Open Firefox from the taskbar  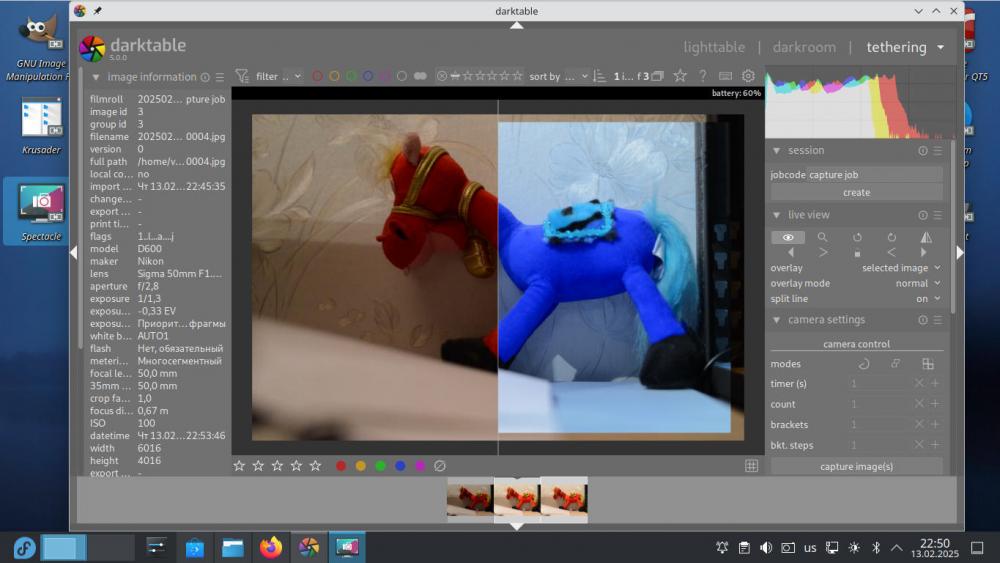click(270, 547)
